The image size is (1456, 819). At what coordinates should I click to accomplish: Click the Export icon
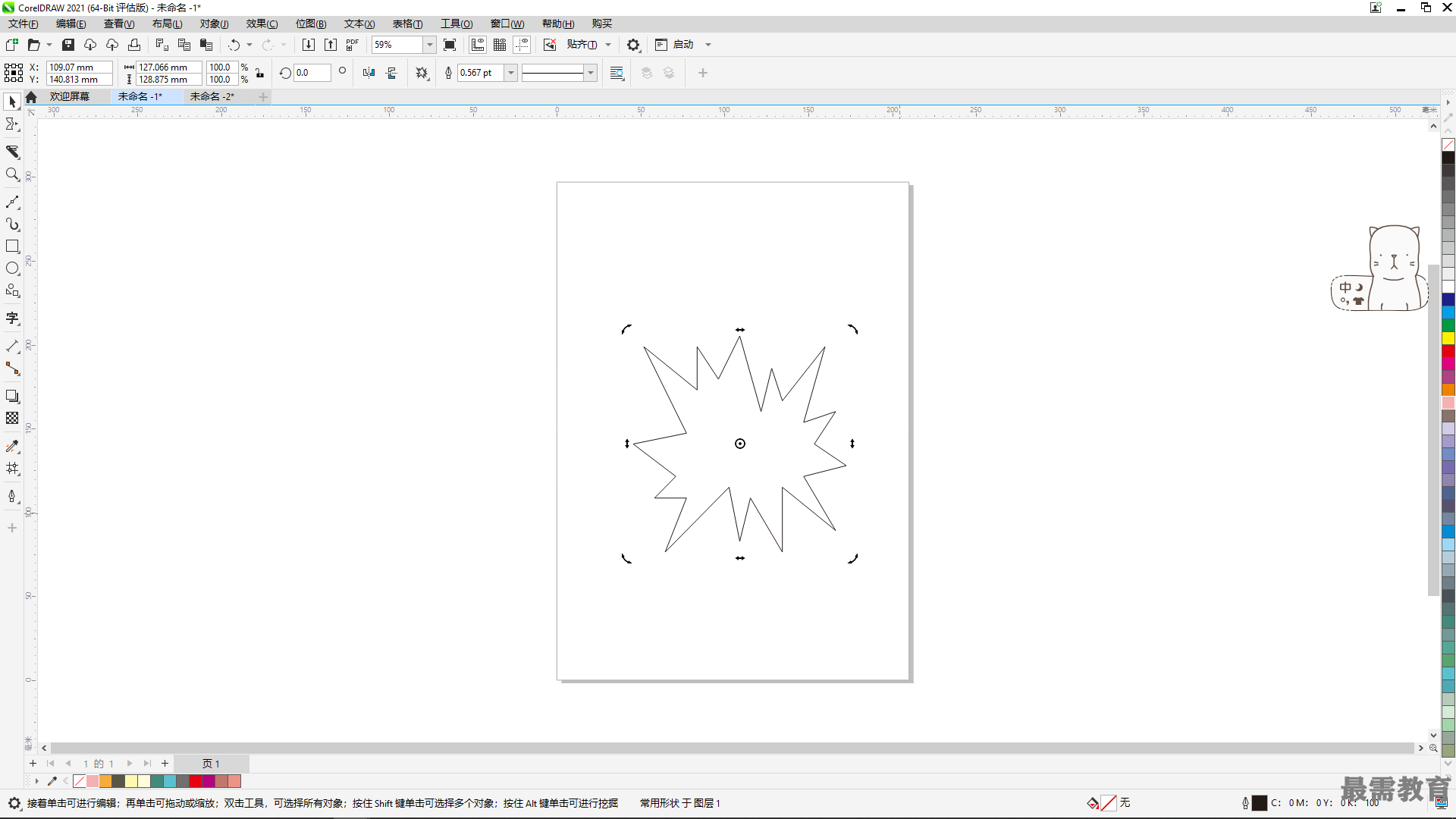(x=331, y=45)
